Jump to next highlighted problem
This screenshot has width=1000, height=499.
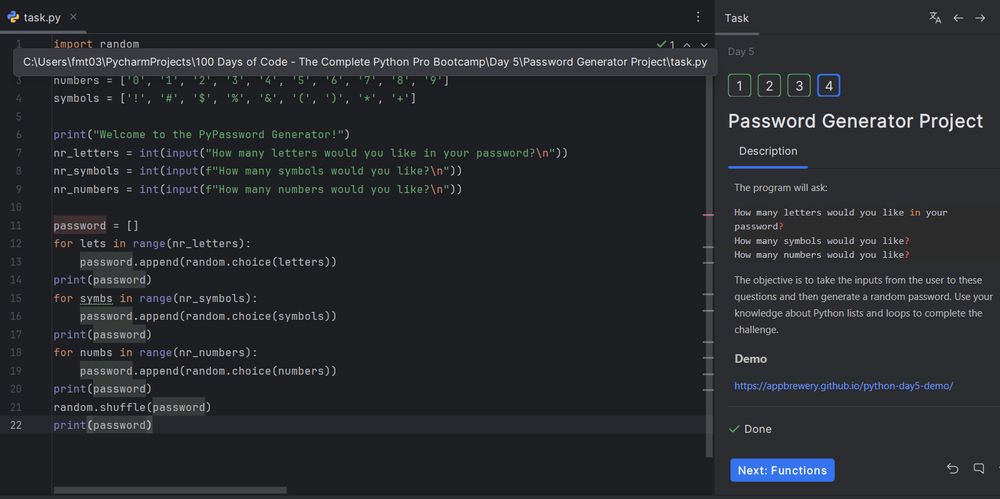click(704, 45)
